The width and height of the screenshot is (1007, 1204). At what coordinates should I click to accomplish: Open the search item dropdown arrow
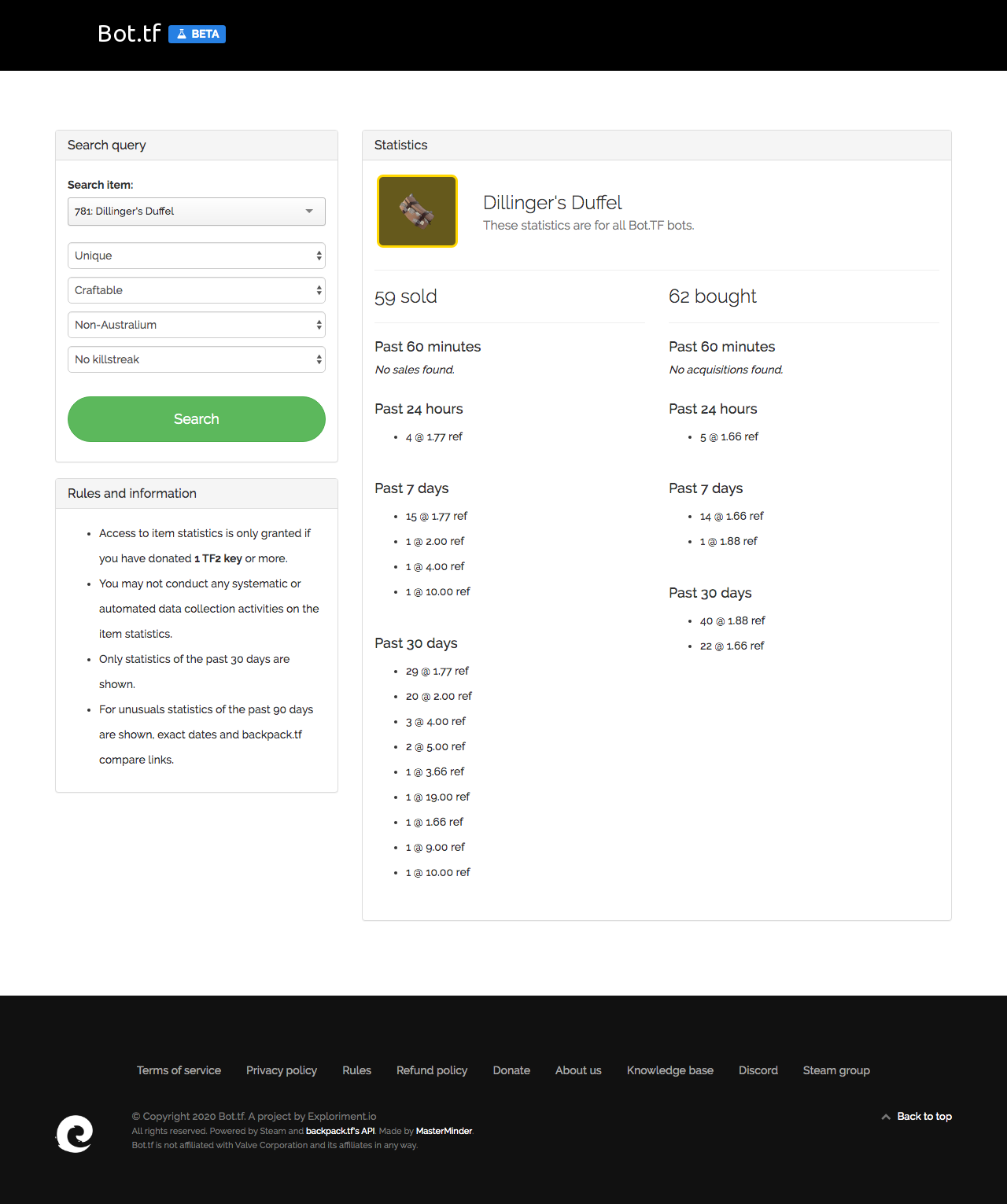coord(309,211)
